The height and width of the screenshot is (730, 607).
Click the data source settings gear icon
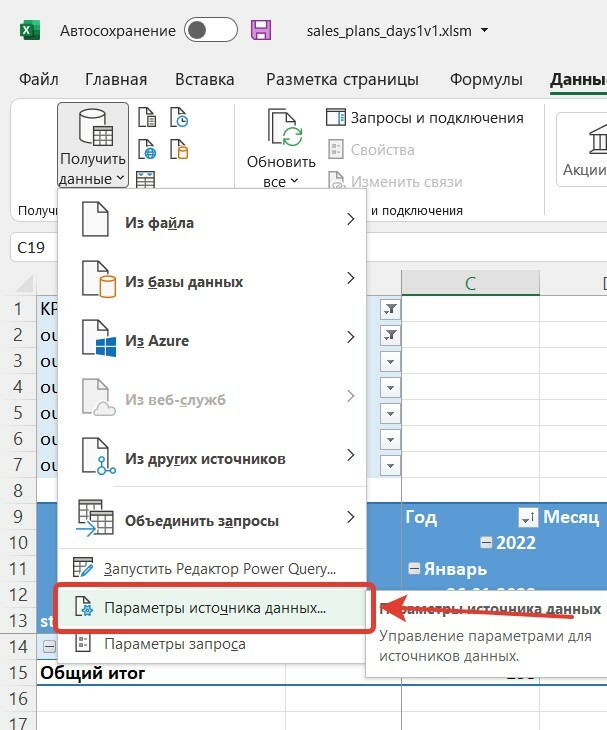(x=84, y=607)
